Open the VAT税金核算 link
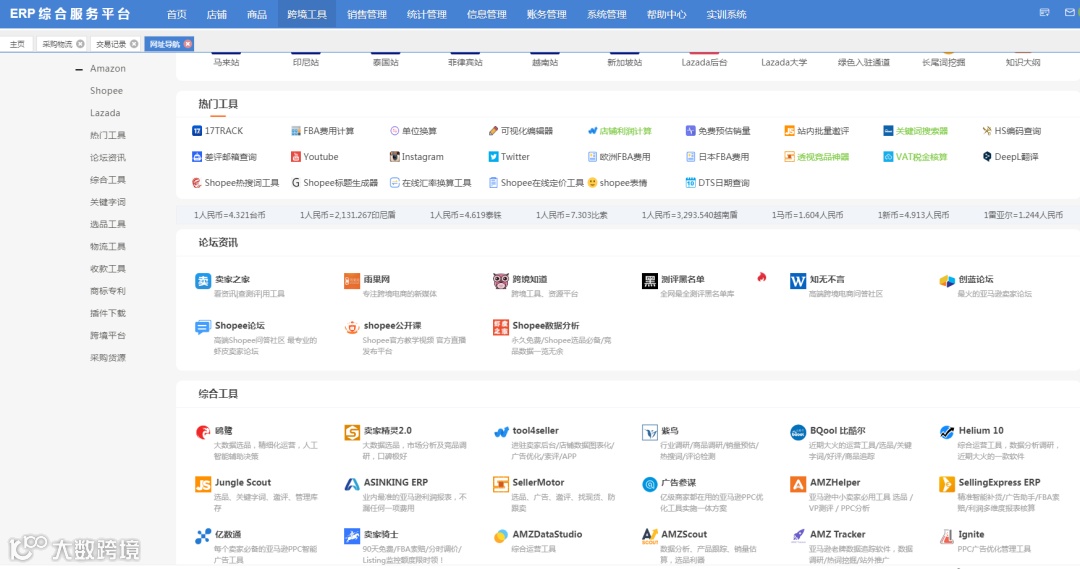 click(922, 157)
